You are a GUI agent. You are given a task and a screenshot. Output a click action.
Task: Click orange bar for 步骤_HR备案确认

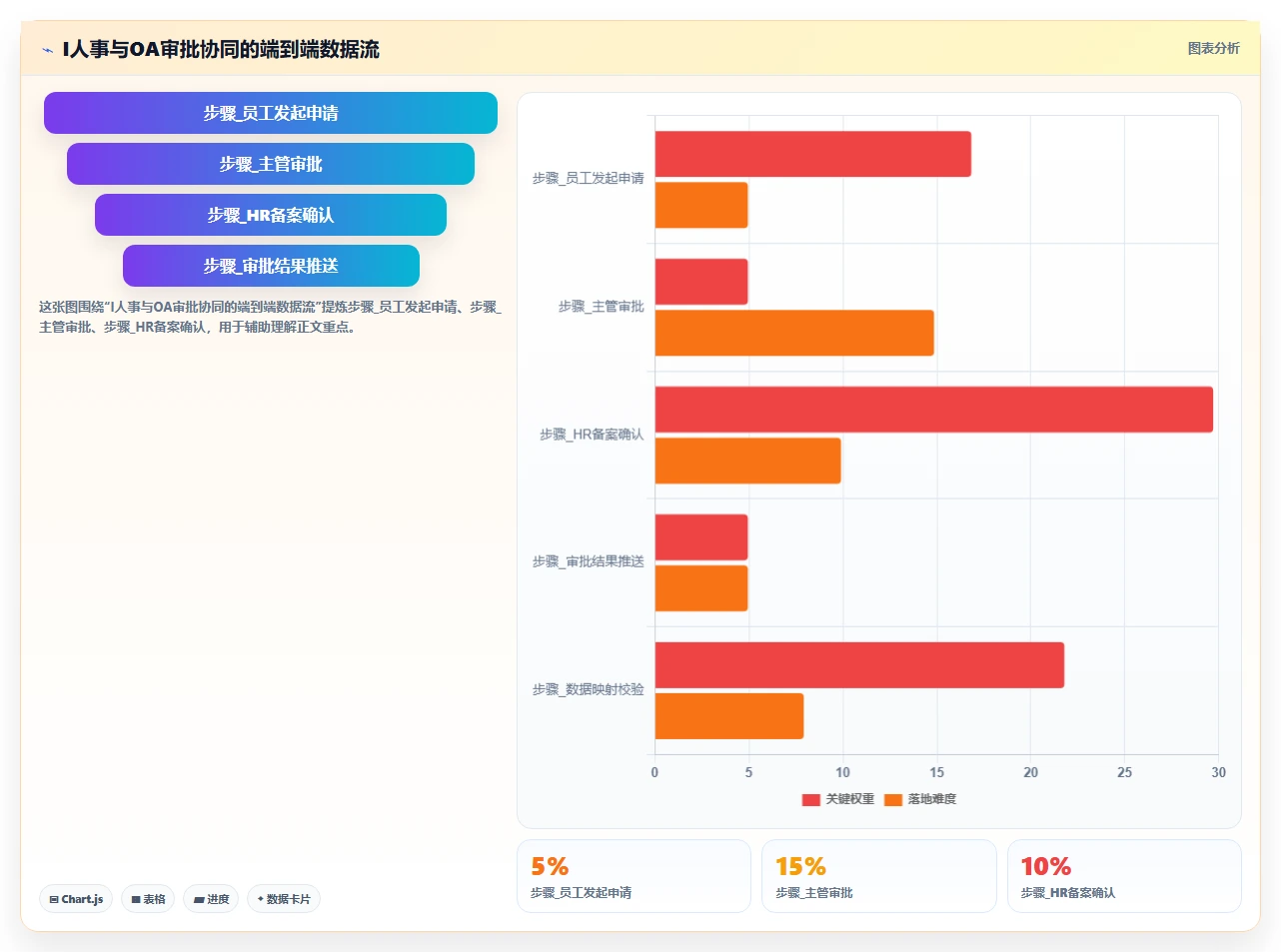[748, 461]
